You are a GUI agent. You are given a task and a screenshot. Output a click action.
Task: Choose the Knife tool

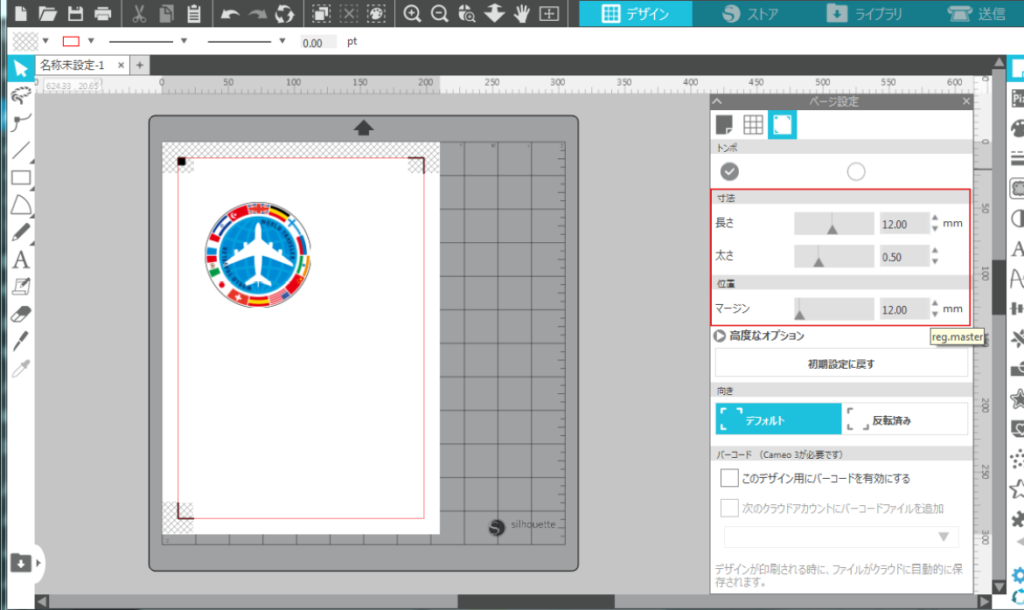21,341
